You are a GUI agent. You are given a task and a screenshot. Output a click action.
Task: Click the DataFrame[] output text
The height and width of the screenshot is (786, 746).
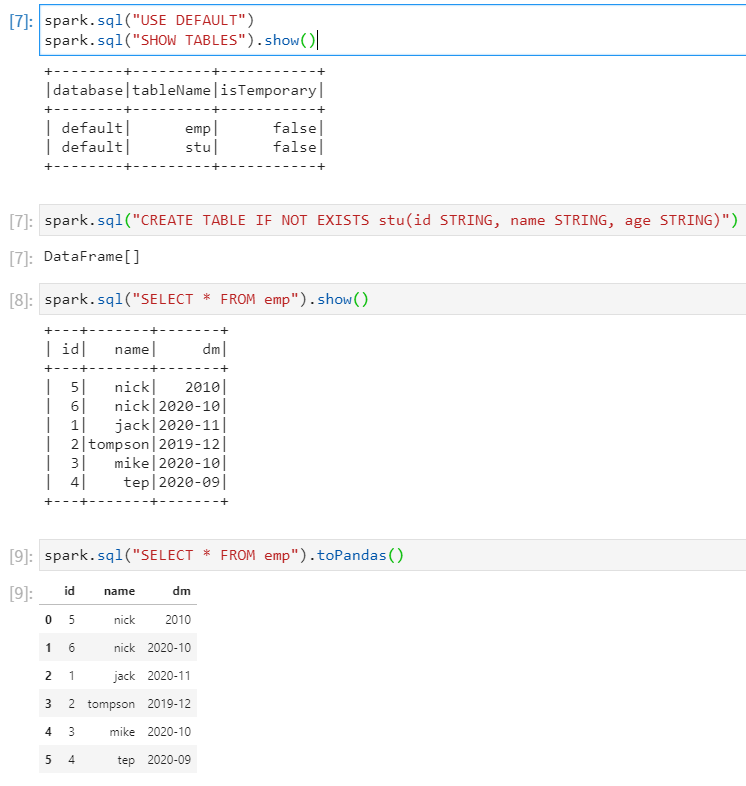(x=92, y=257)
